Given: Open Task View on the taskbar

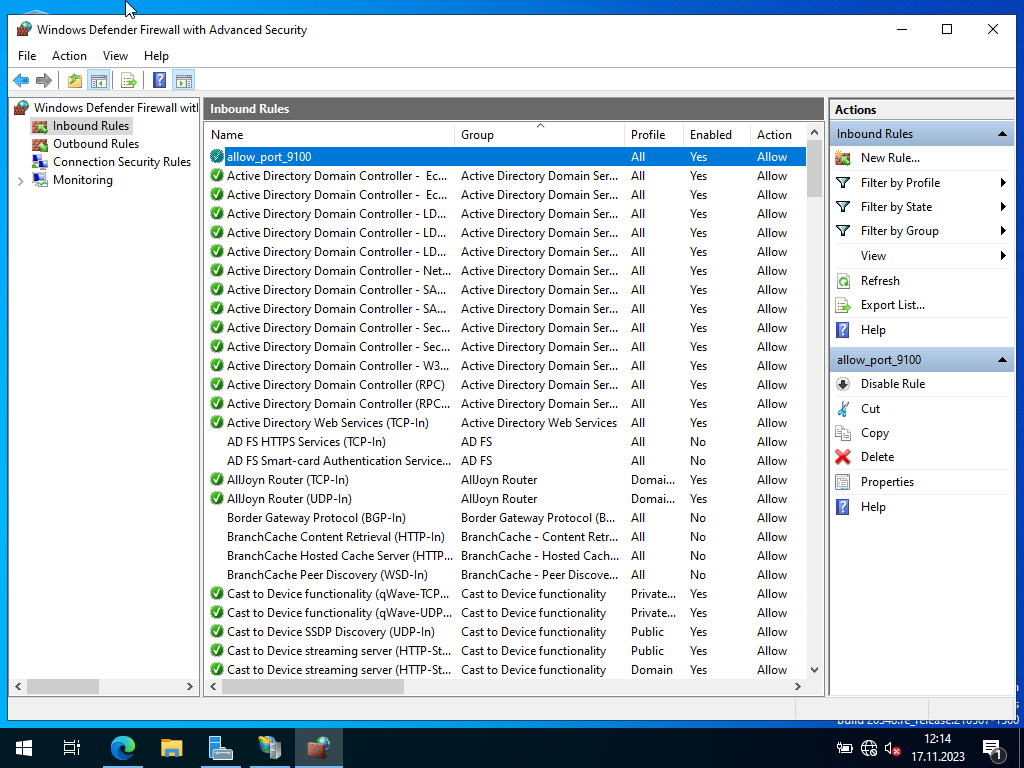Looking at the screenshot, I should pos(71,748).
